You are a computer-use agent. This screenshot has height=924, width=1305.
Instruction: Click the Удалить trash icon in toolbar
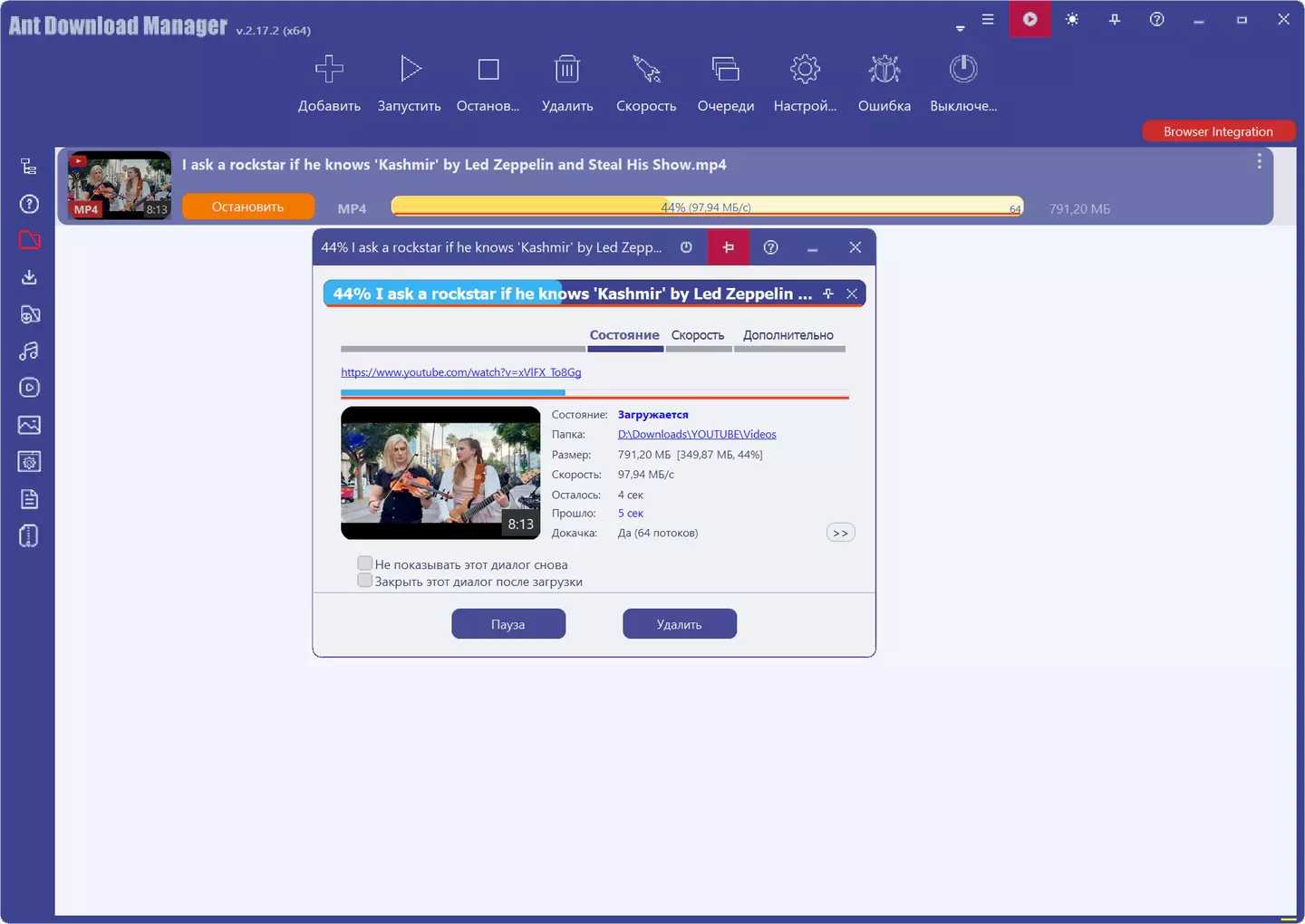pyautogui.click(x=567, y=70)
